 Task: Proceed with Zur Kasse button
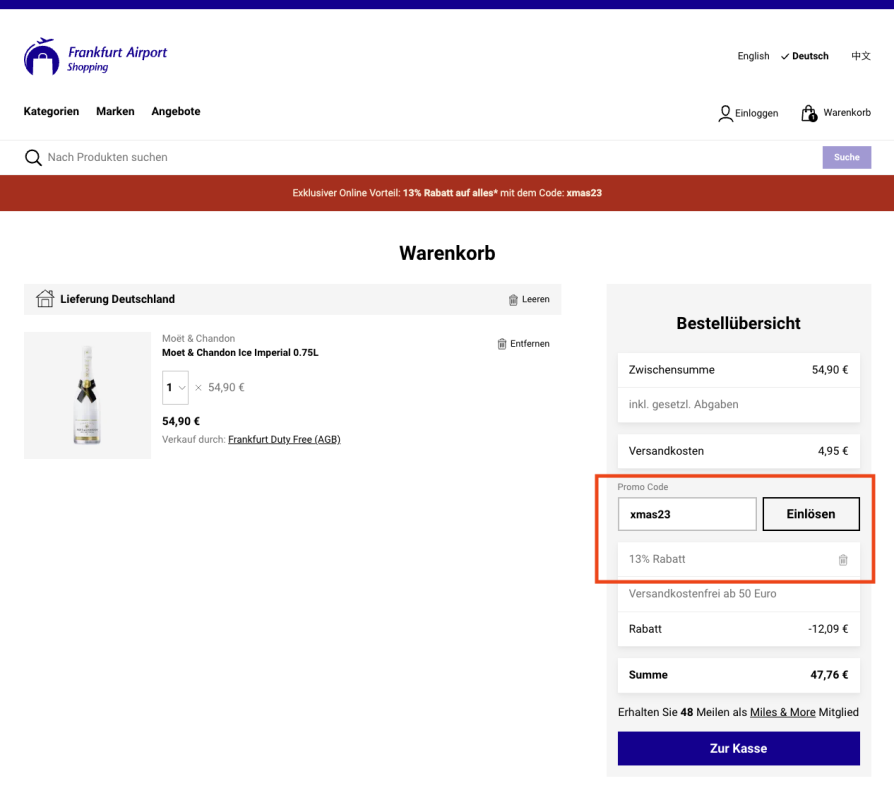point(738,748)
